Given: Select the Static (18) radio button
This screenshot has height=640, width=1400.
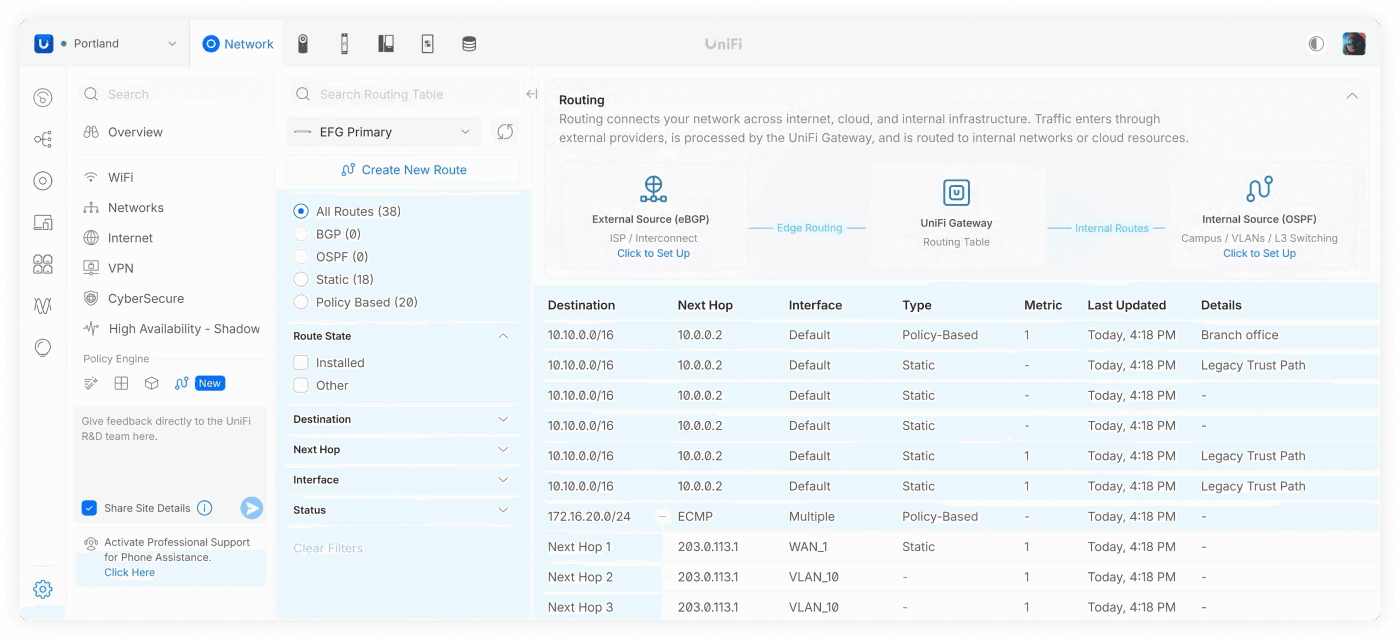Looking at the screenshot, I should pos(301,279).
